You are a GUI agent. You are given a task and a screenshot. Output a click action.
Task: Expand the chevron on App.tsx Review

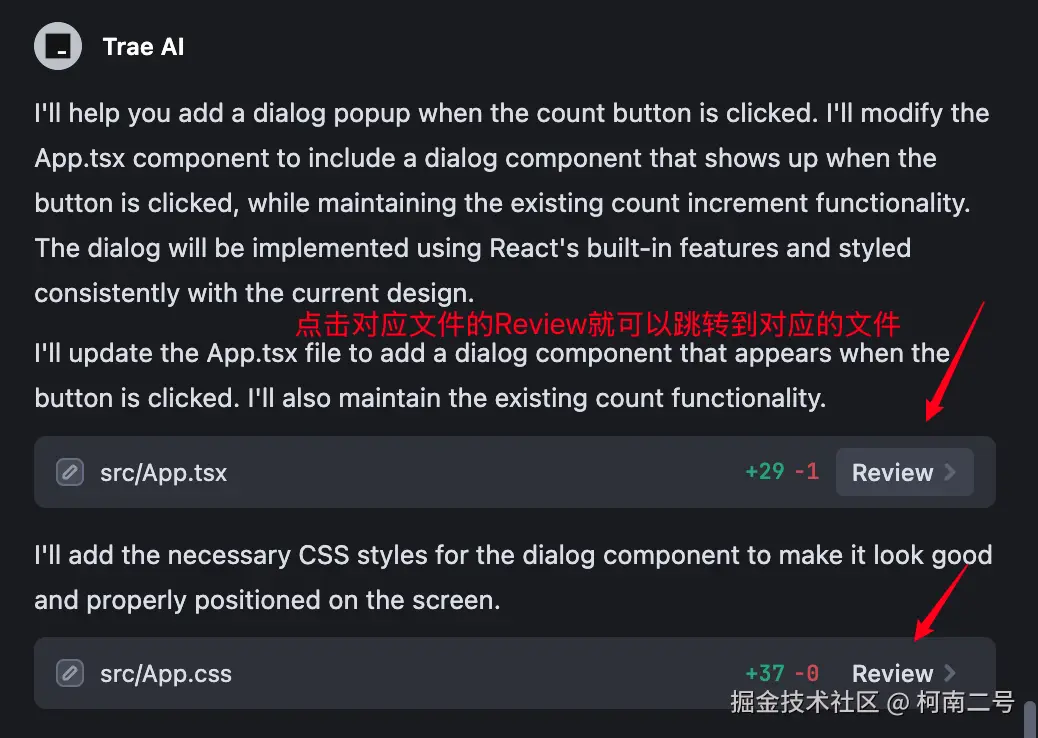point(950,472)
